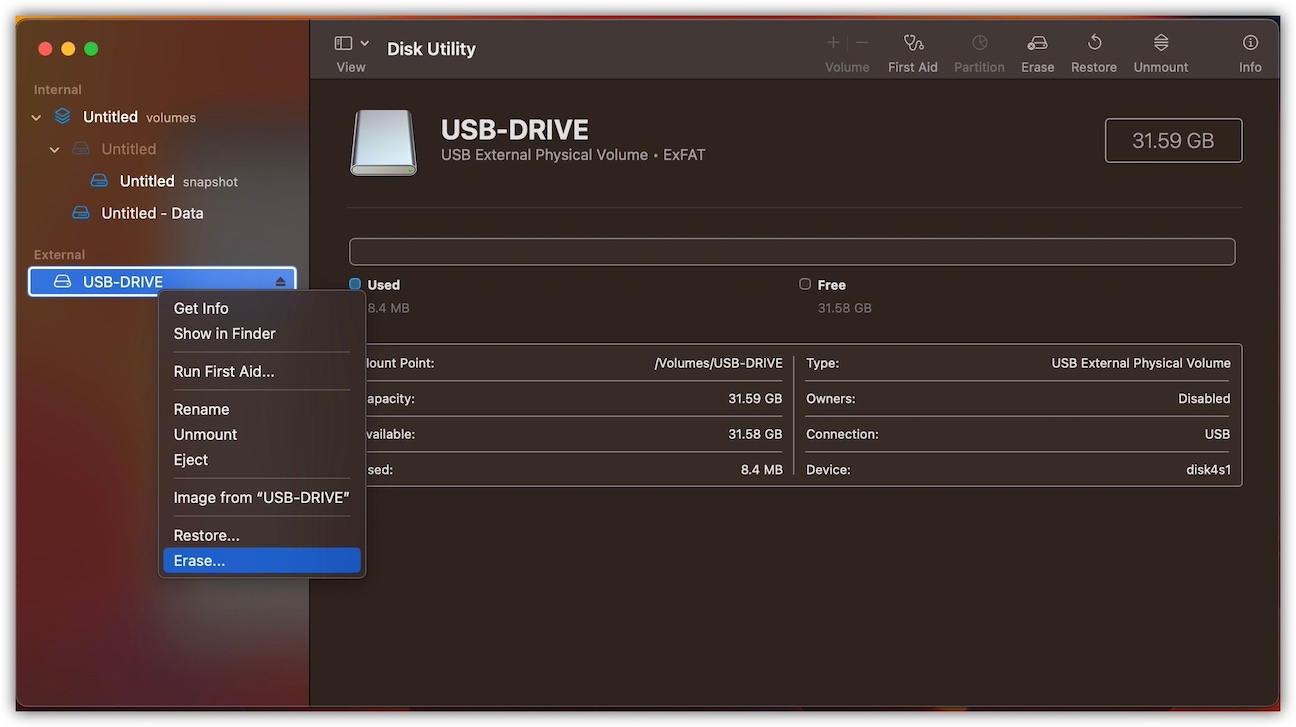The height and width of the screenshot is (727, 1296).
Task: Click the External section header
Action: click(59, 255)
